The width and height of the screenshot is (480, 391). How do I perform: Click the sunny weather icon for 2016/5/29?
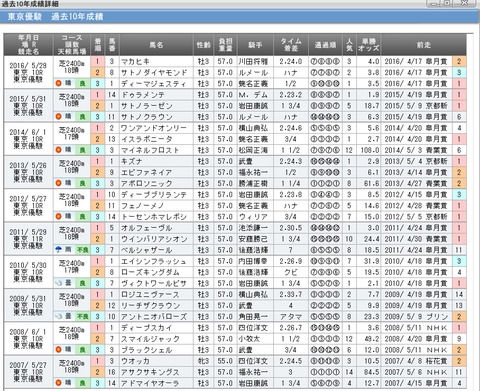pos(59,83)
